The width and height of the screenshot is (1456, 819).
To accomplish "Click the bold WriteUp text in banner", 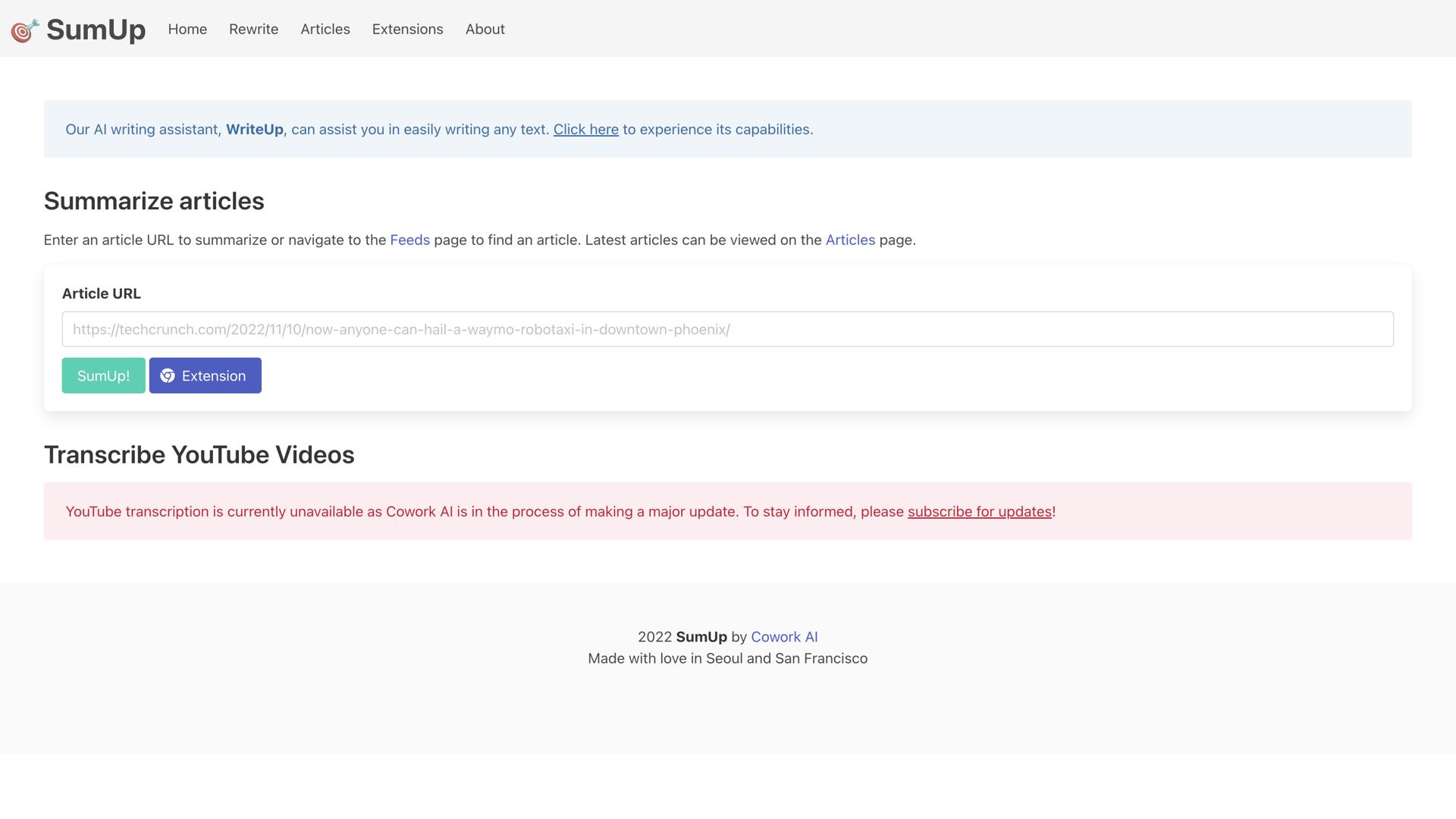I will (x=254, y=130).
